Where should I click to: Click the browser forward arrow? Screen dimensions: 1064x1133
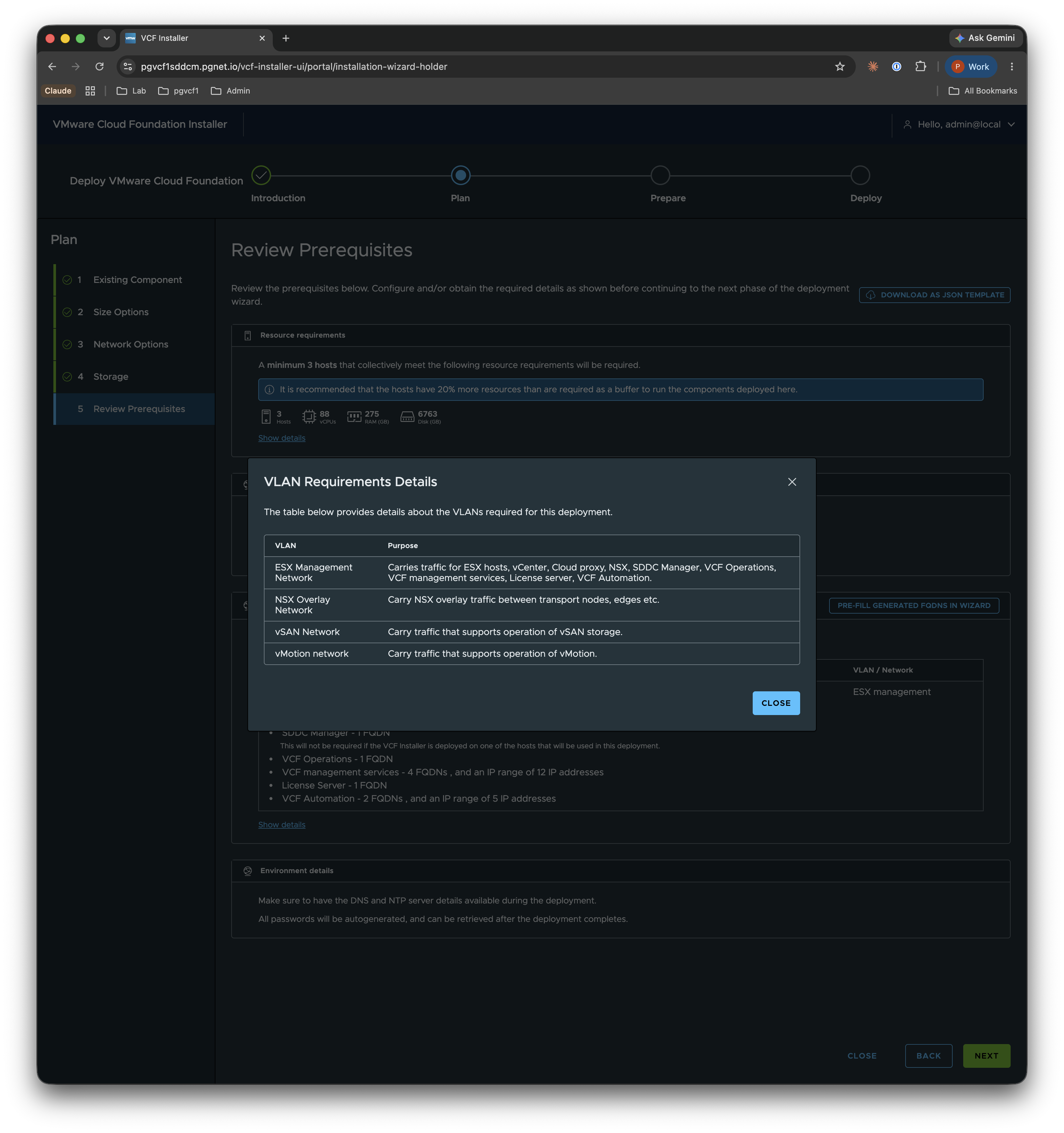(x=76, y=67)
